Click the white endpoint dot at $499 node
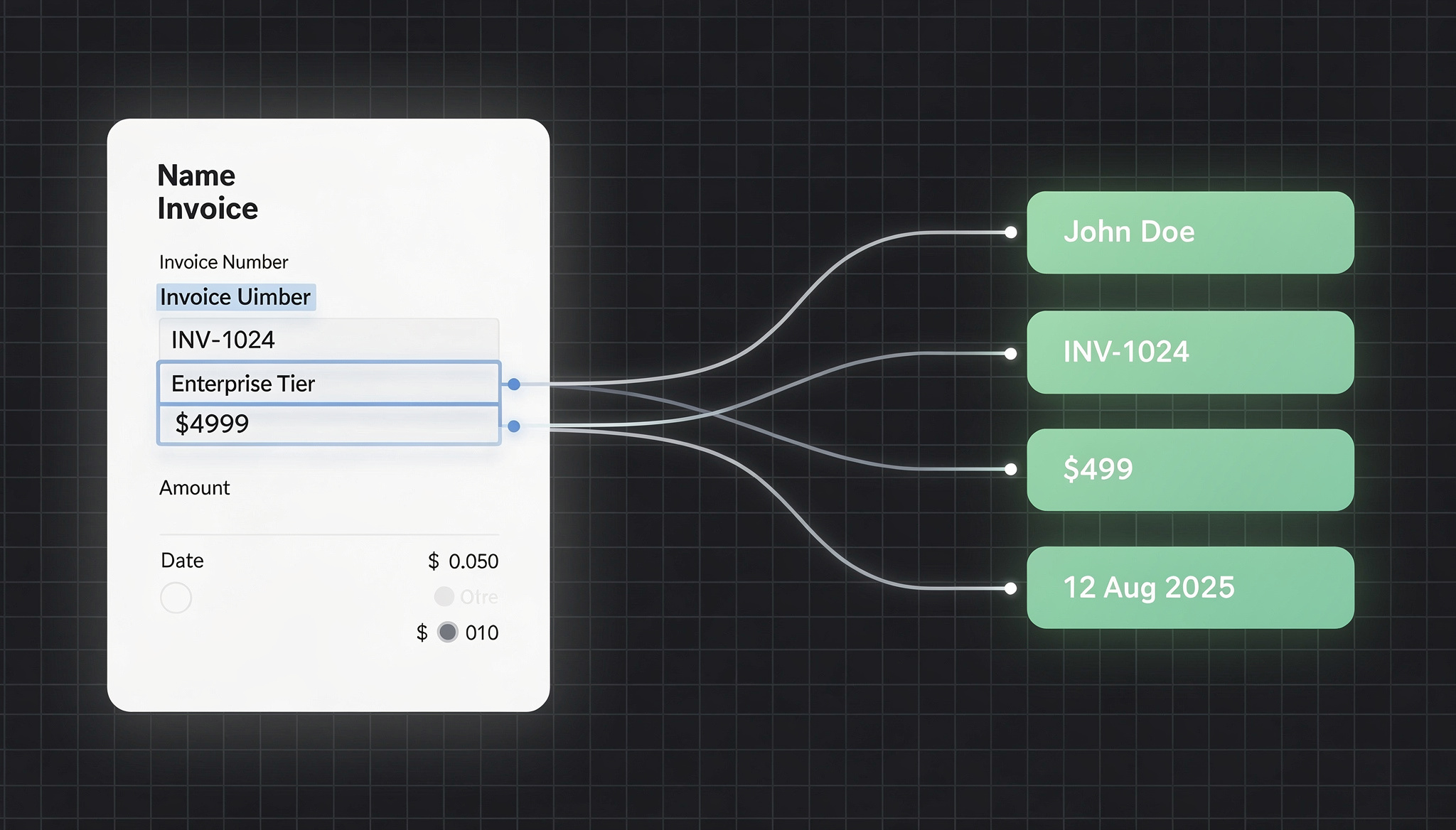The image size is (1456, 830). (1010, 469)
